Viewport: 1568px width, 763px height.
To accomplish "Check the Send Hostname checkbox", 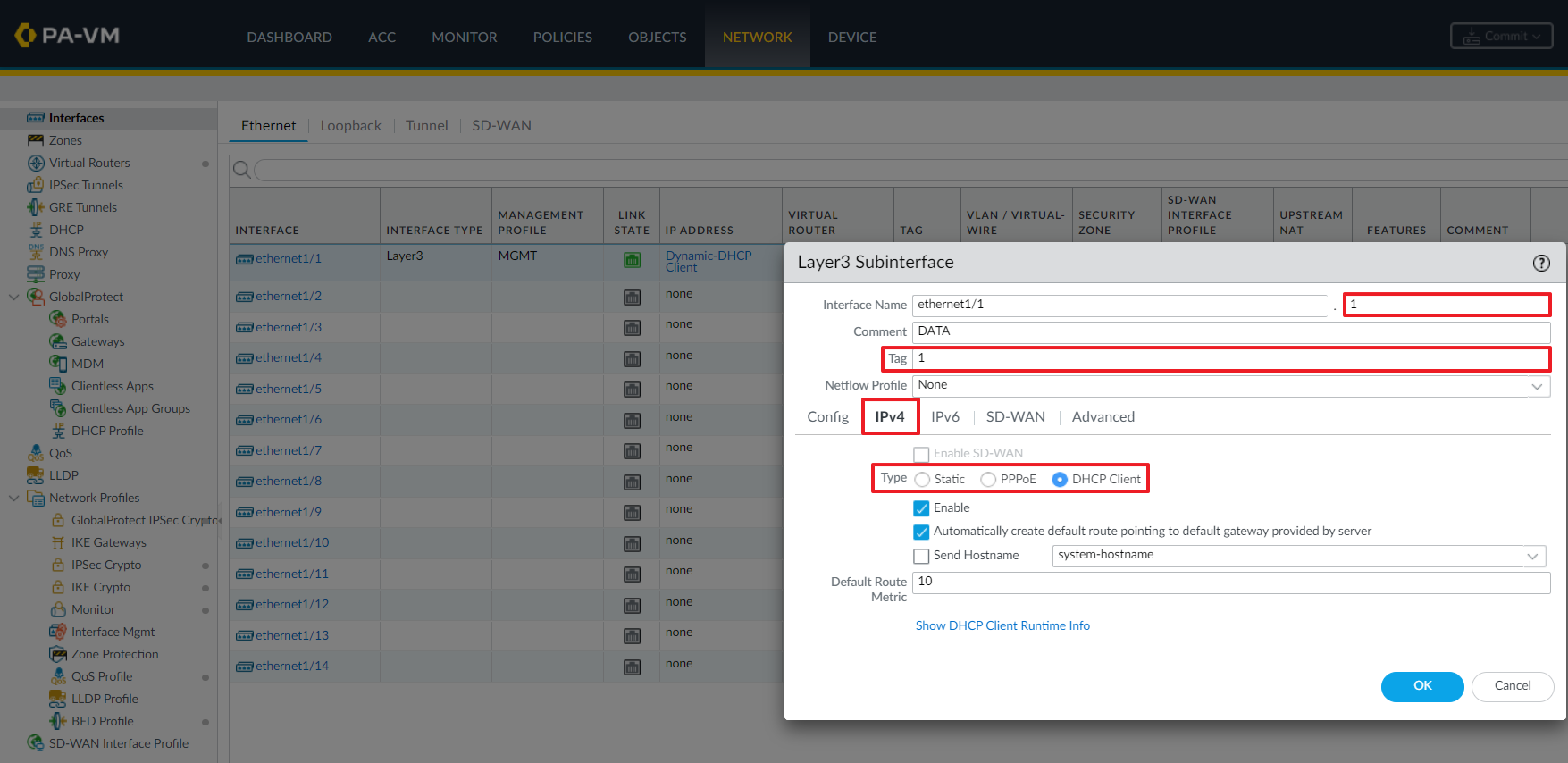I will pyautogui.click(x=921, y=556).
